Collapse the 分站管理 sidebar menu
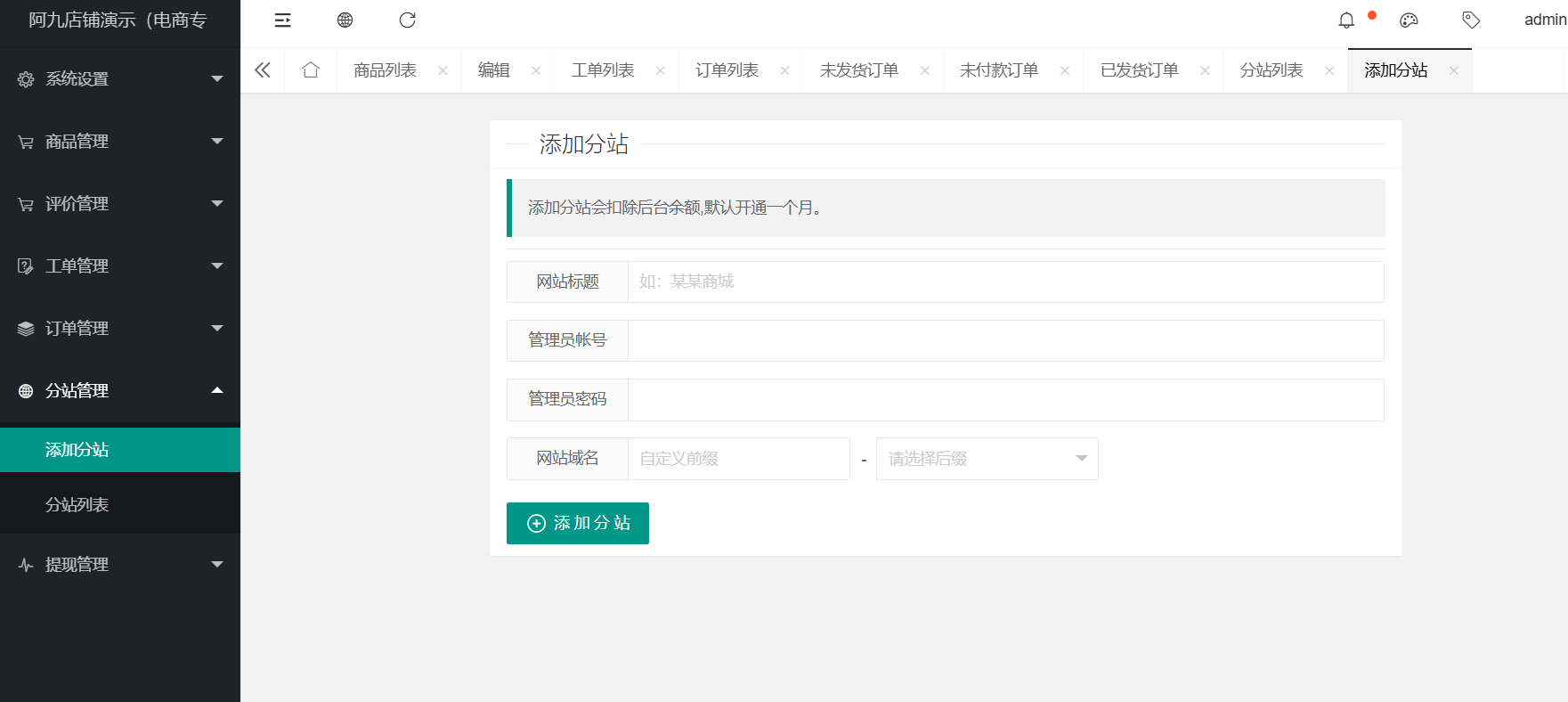The image size is (1568, 702). point(120,391)
